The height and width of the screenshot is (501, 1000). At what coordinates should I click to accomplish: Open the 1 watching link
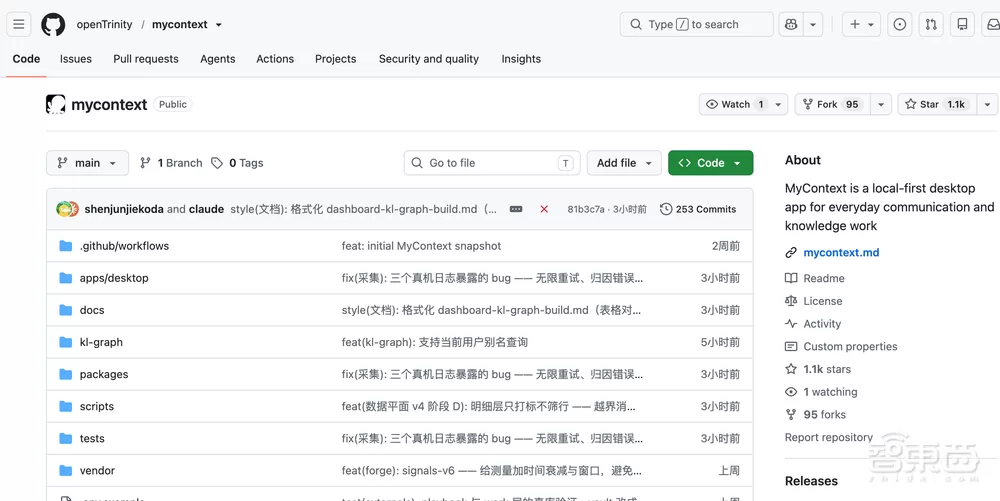(830, 392)
